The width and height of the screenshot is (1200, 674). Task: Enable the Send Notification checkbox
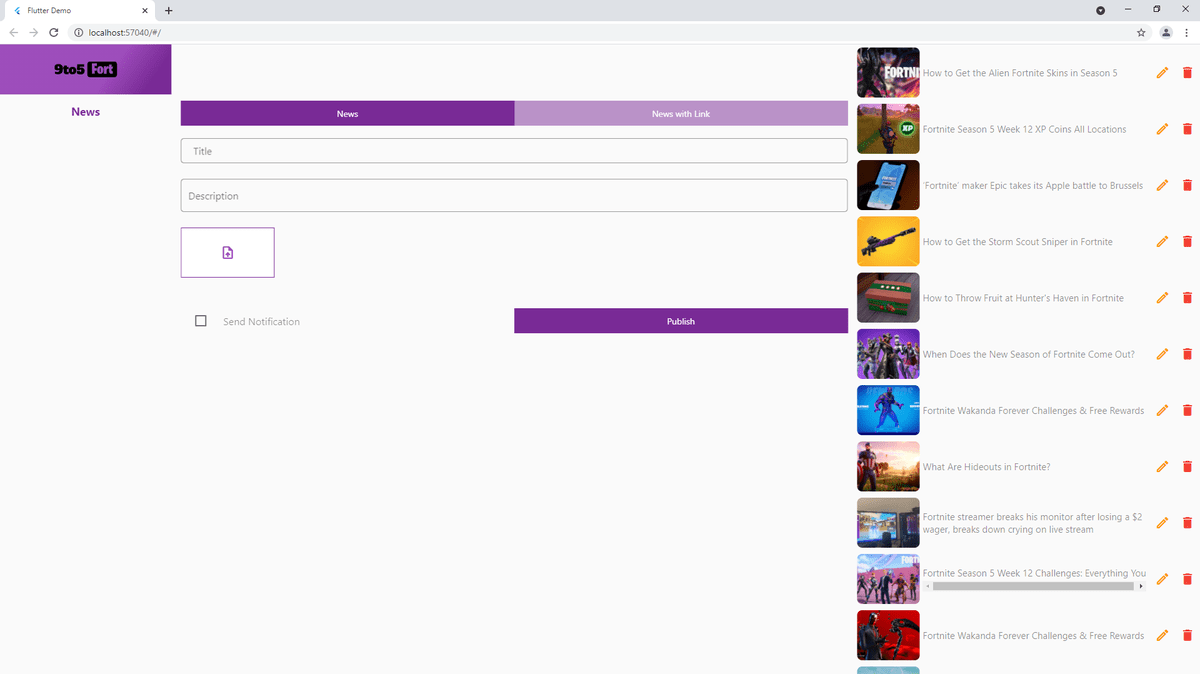[x=200, y=320]
